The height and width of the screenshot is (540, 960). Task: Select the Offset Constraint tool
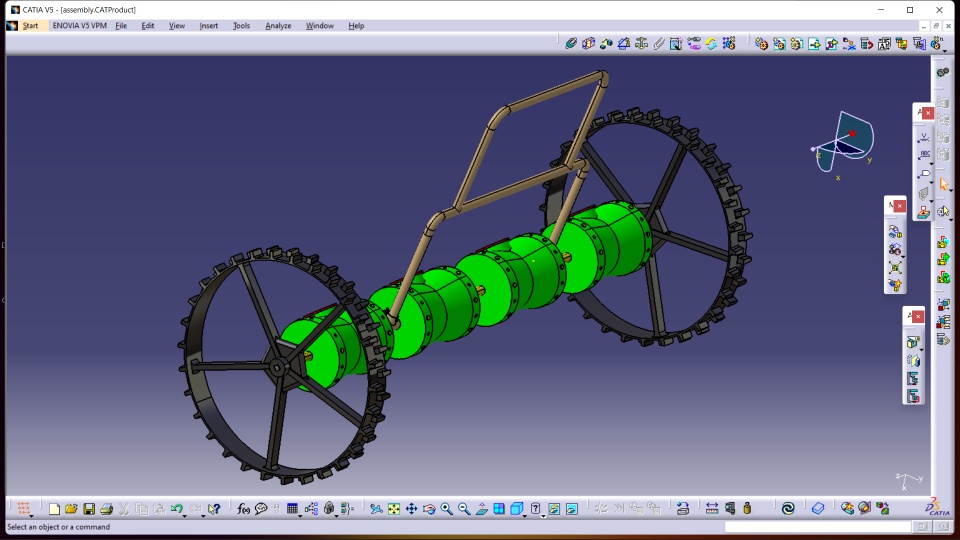606,43
